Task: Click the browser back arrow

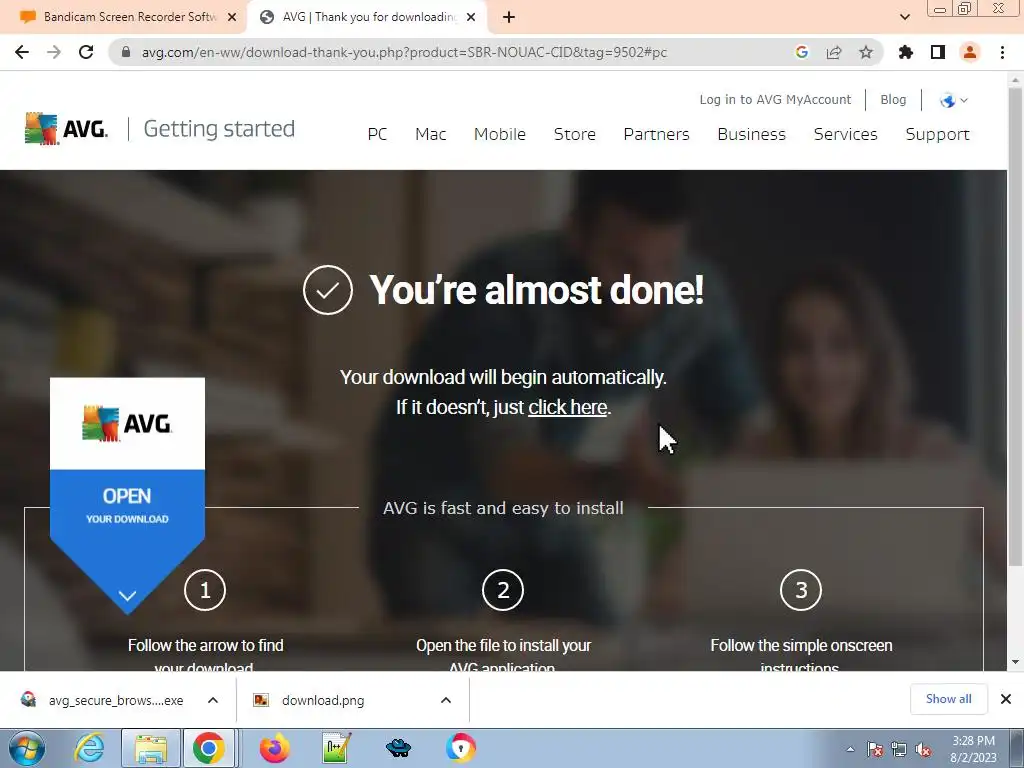Action: (22, 52)
